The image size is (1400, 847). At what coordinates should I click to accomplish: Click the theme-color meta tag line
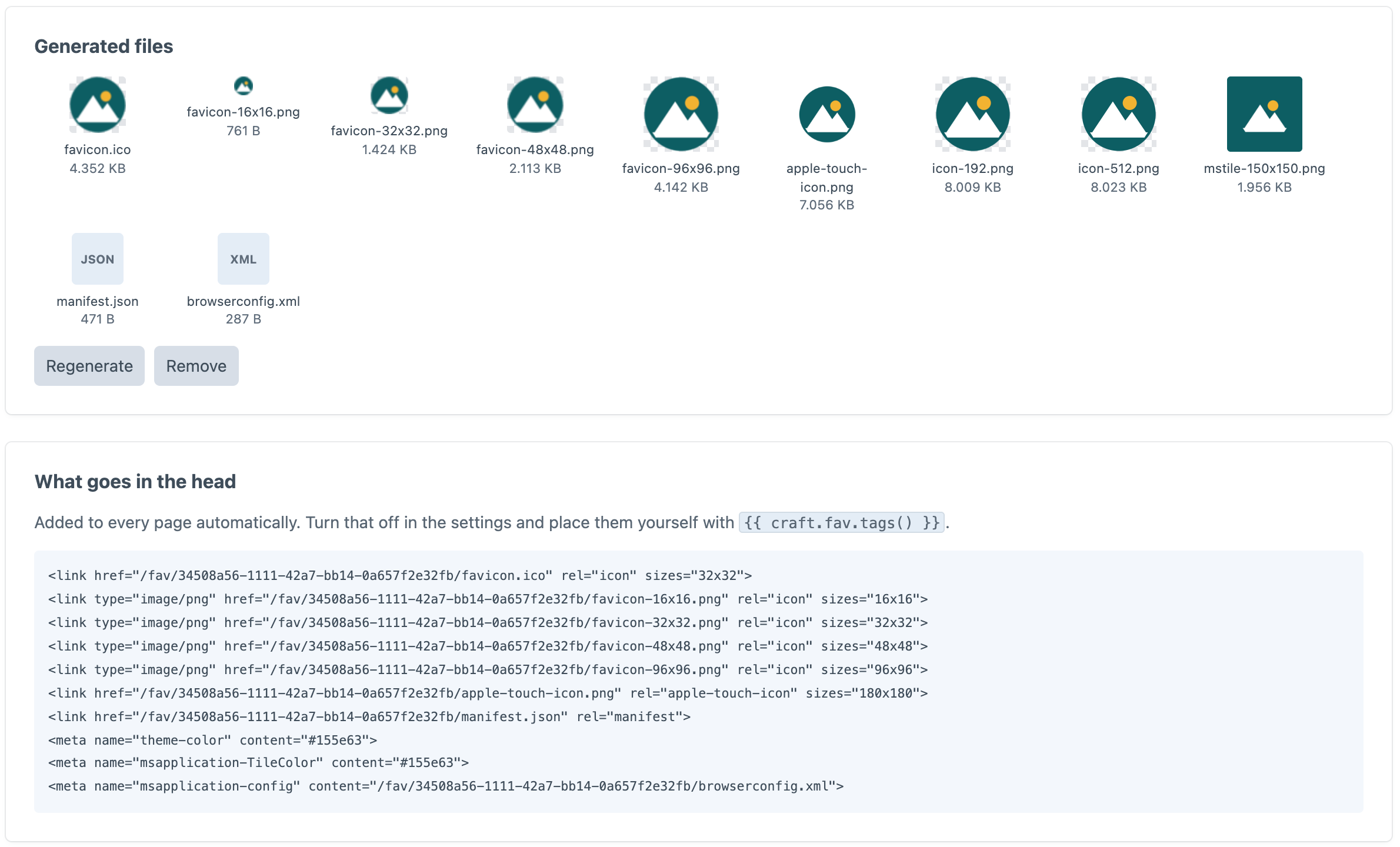click(212, 740)
